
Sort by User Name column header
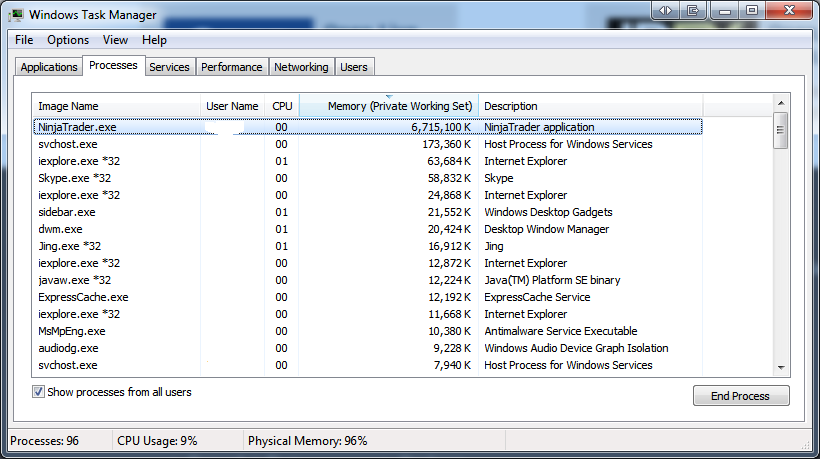pyautogui.click(x=232, y=106)
